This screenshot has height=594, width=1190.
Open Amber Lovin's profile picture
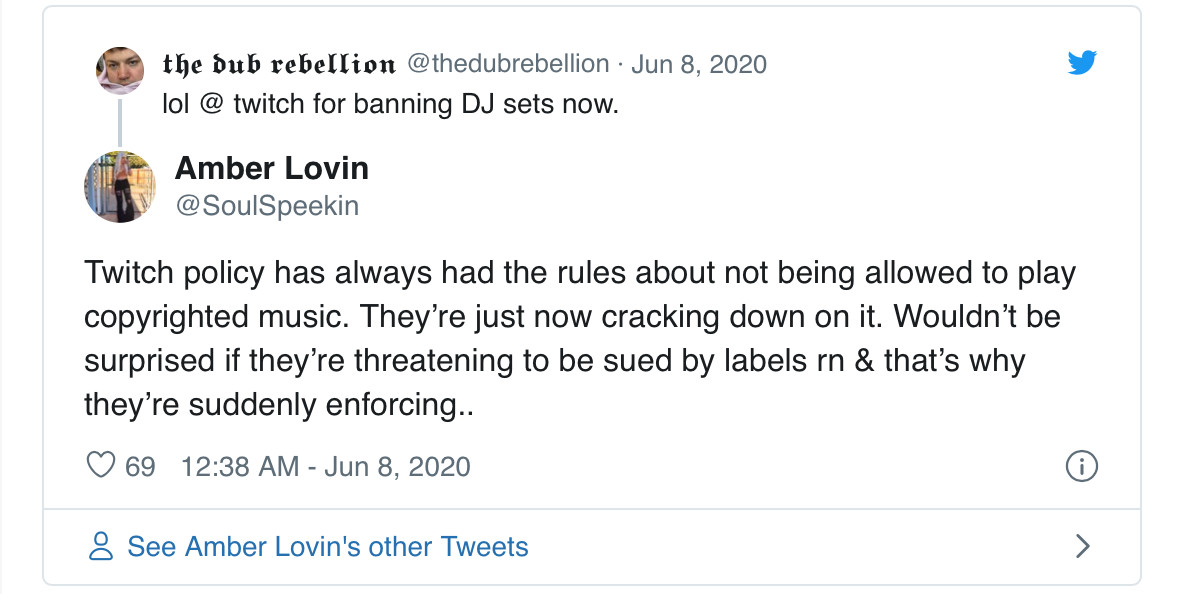point(119,187)
